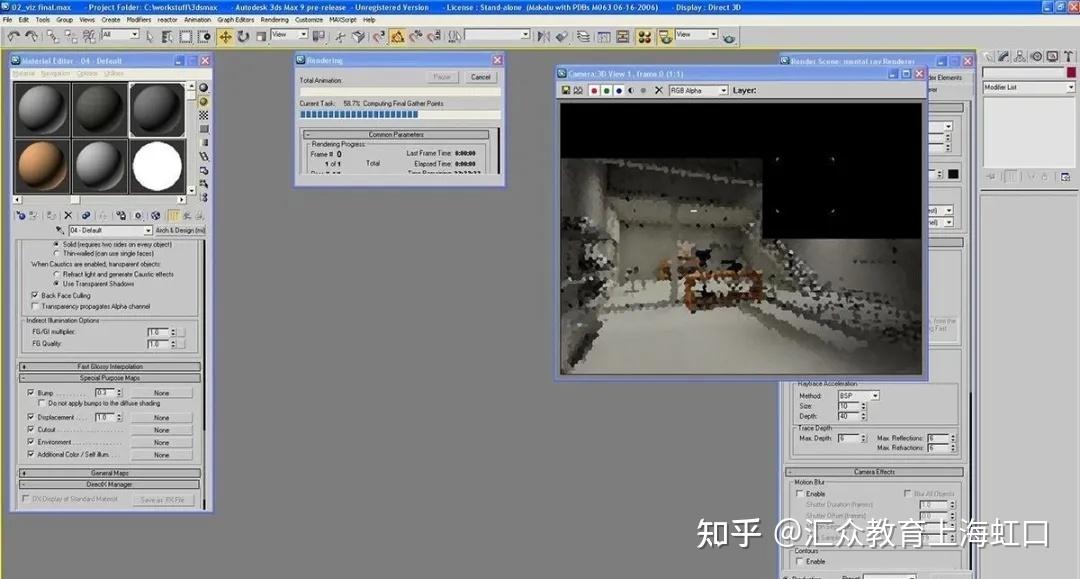Uncheck Back Face Culling in Material Editor
The image size is (1080, 579).
[x=36, y=295]
